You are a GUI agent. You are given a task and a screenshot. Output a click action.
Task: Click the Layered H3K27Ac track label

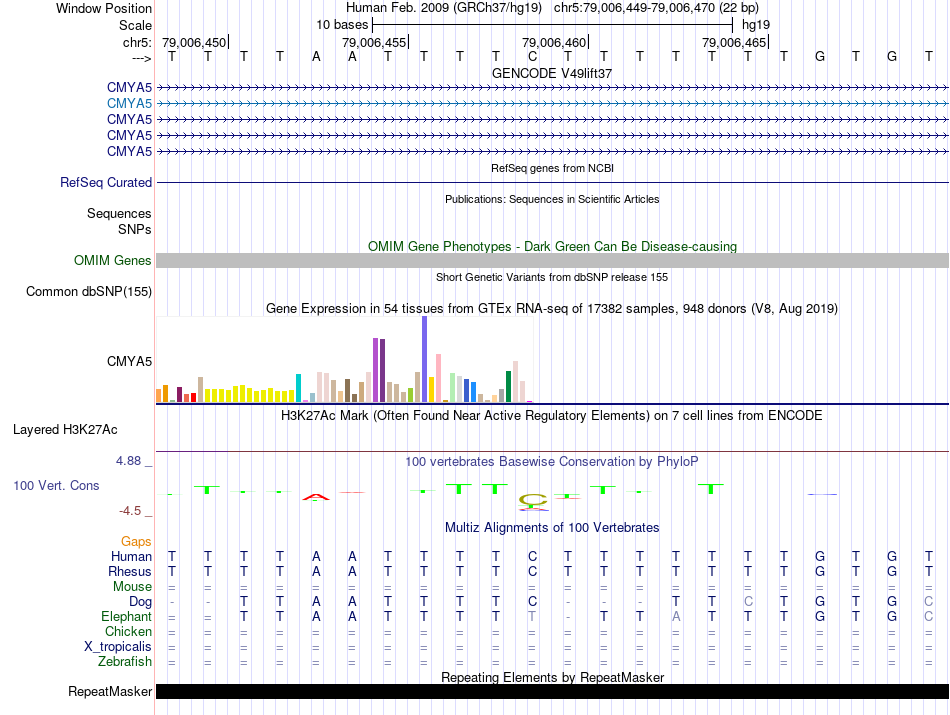point(65,430)
